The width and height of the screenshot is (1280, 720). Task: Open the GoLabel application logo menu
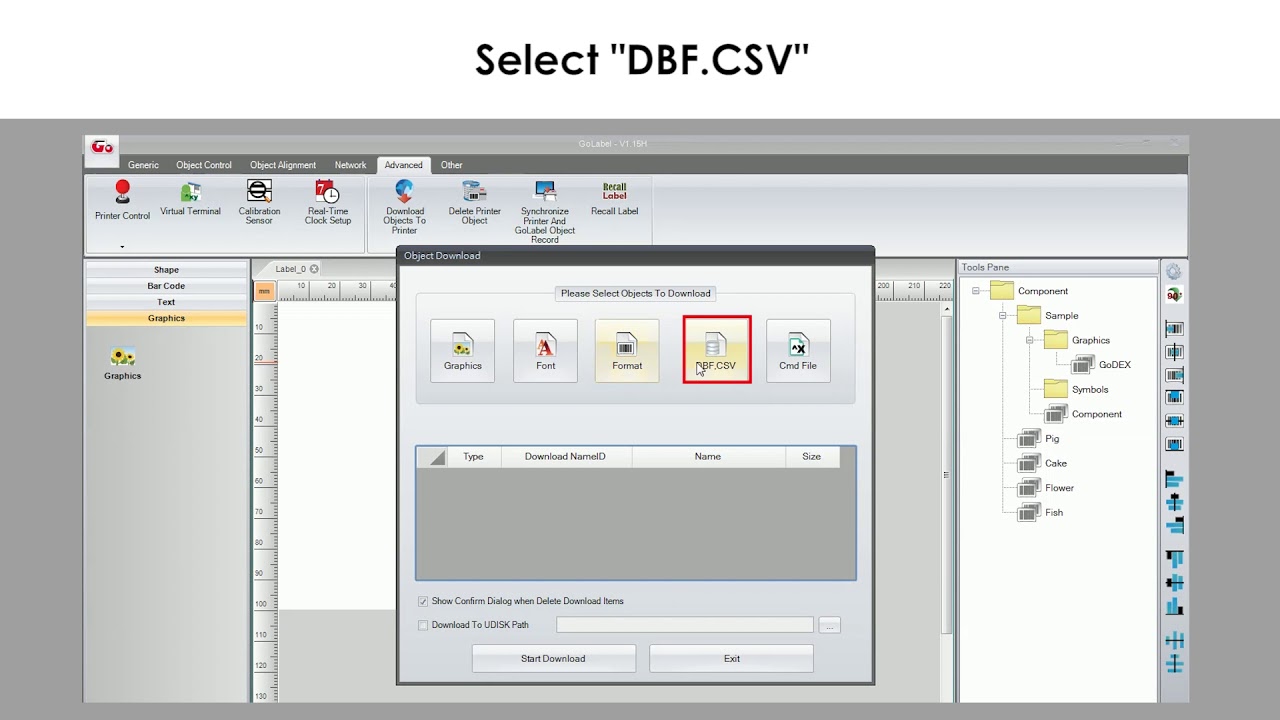click(x=102, y=147)
